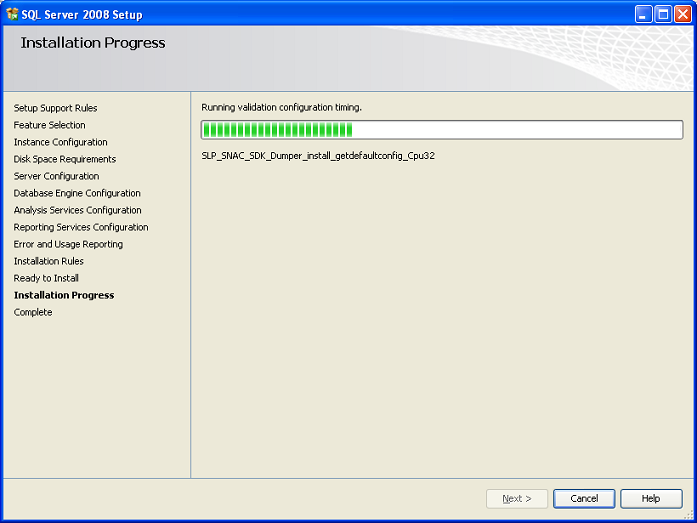Image resolution: width=697 pixels, height=523 pixels.
Task: Select the Server Configuration step
Action: tap(56, 176)
